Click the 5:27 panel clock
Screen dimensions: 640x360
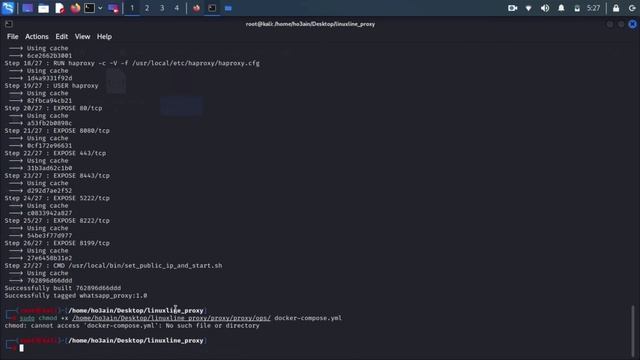tap(593, 8)
